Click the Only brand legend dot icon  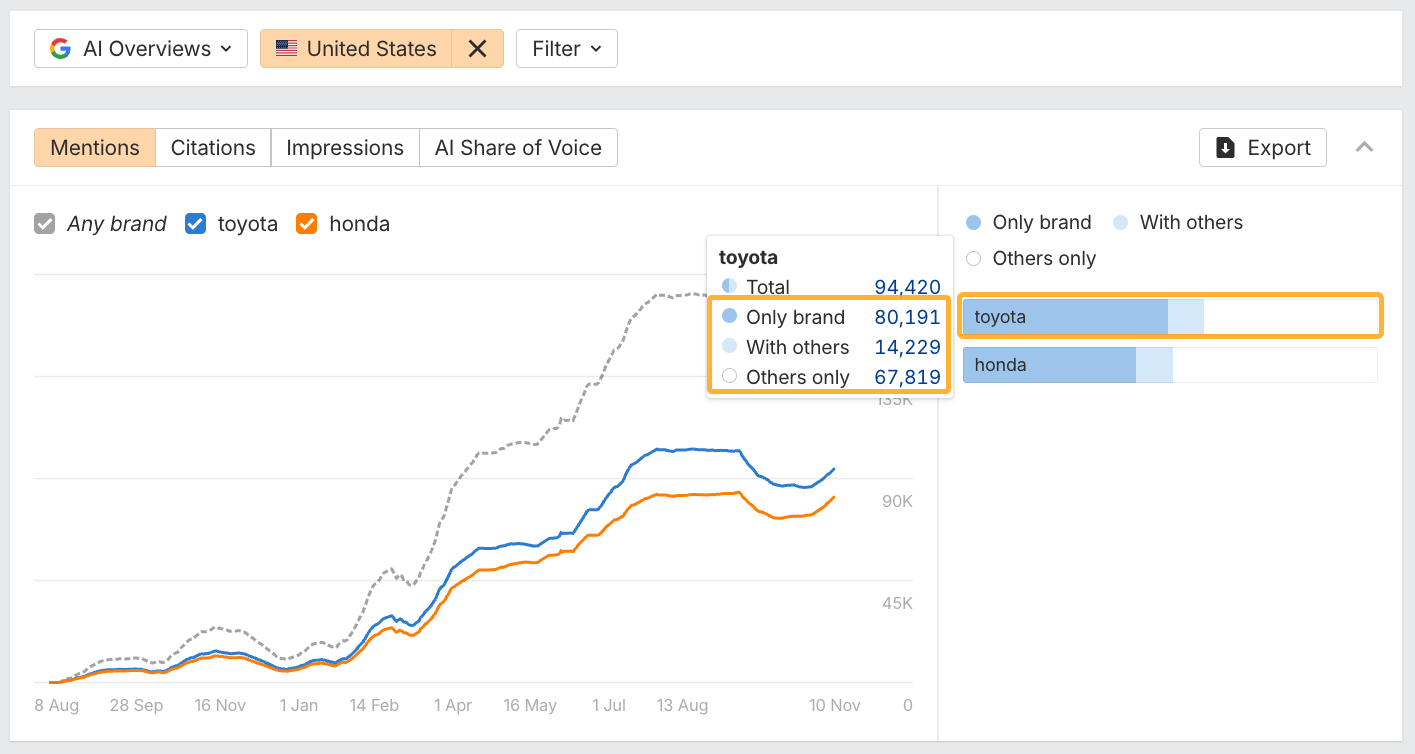click(x=974, y=222)
